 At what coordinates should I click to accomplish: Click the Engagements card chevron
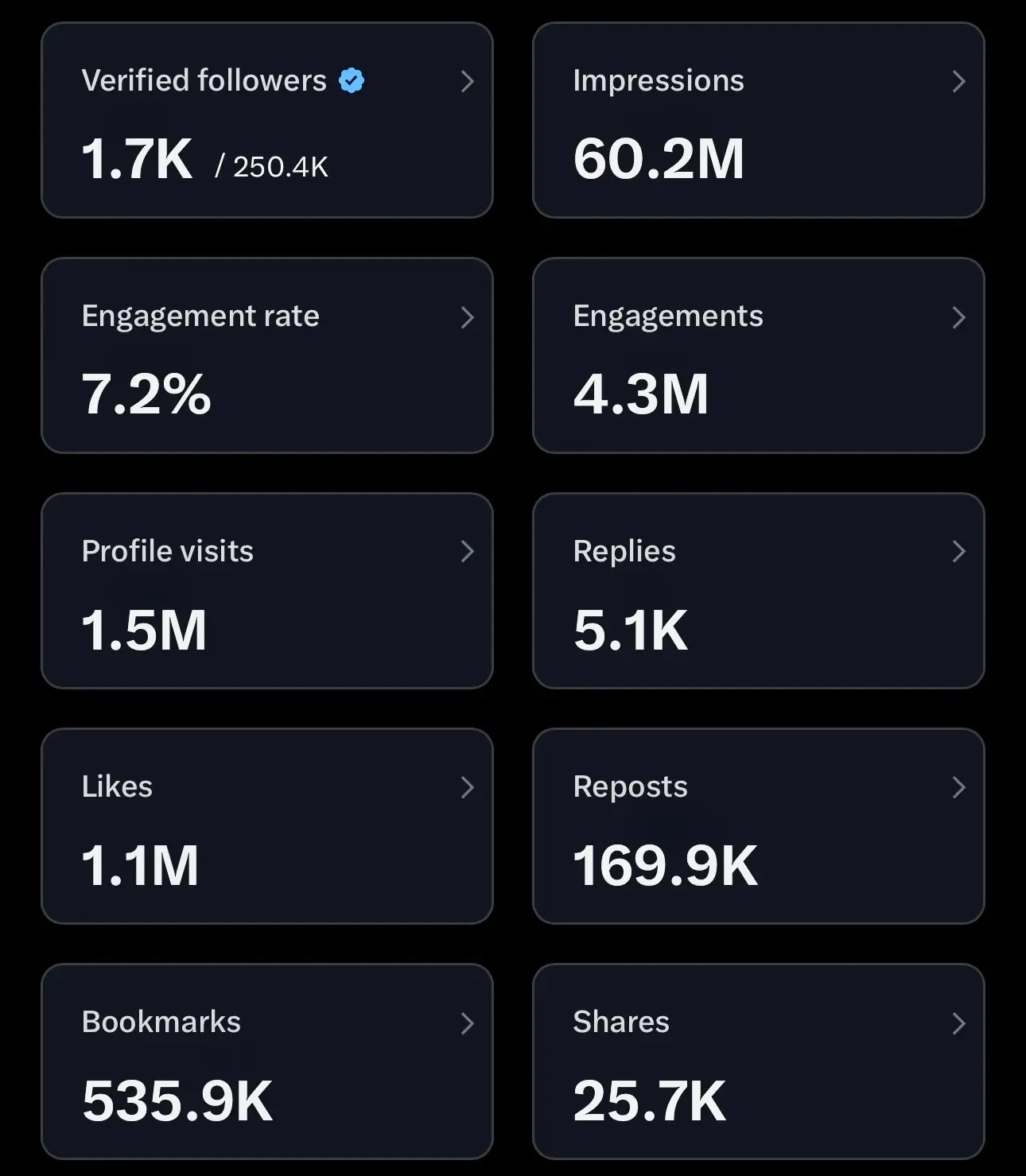959,317
